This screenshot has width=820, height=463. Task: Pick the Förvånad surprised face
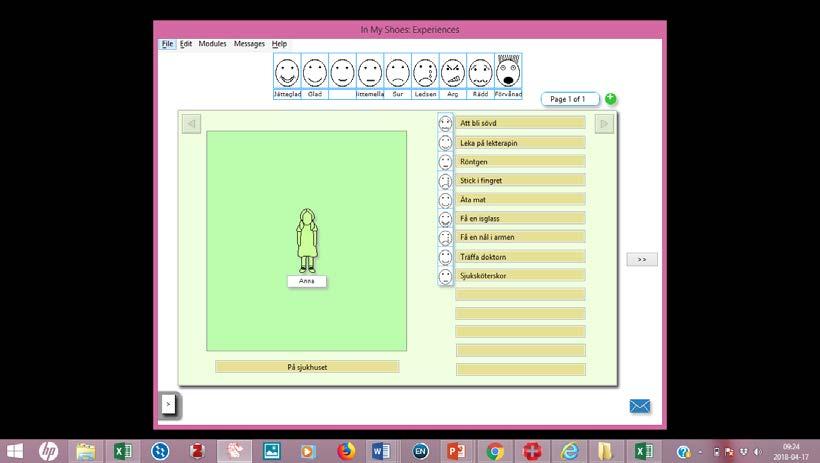click(508, 72)
